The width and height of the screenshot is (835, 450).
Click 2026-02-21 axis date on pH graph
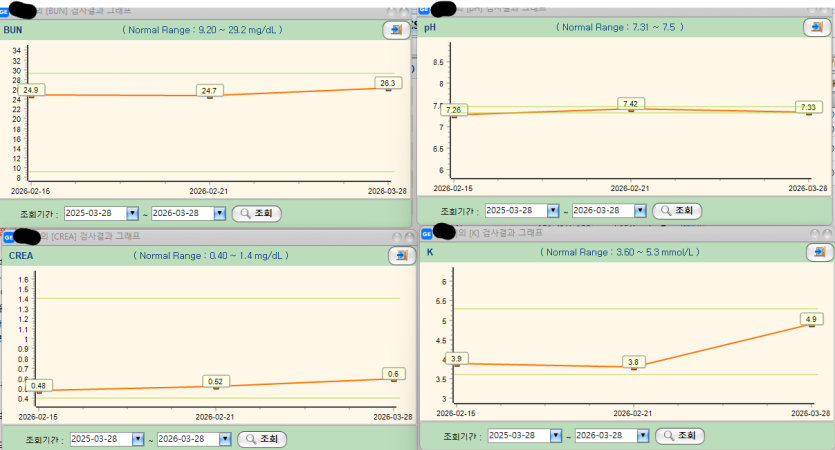630,189
